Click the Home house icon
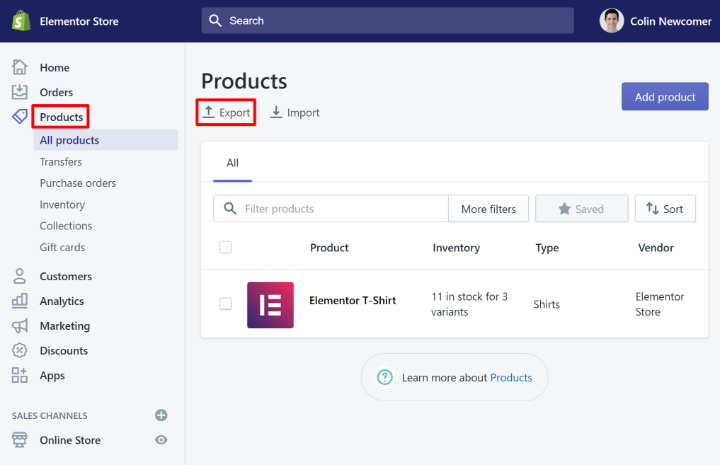The height and width of the screenshot is (465, 720). (x=20, y=68)
